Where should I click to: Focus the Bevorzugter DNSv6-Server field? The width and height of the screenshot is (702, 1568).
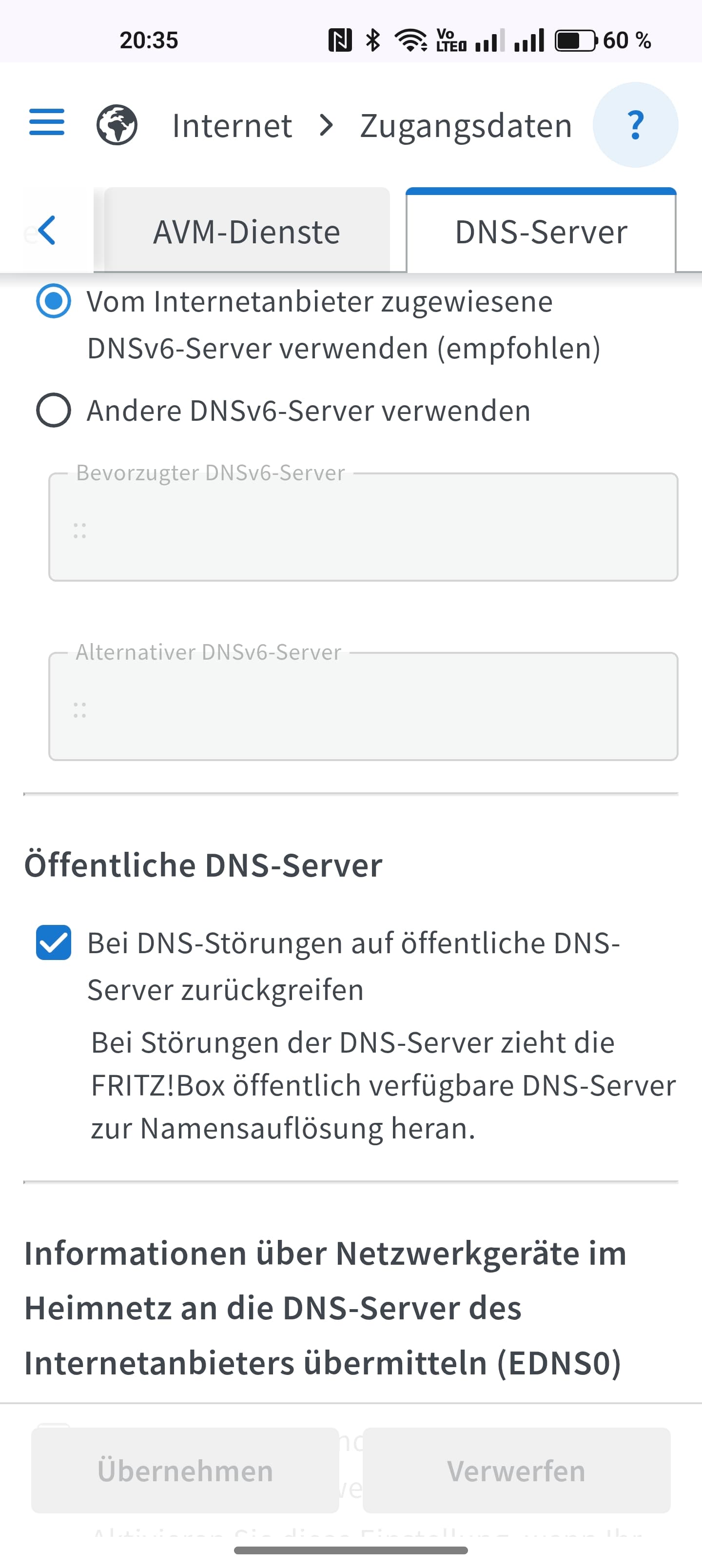point(363,527)
